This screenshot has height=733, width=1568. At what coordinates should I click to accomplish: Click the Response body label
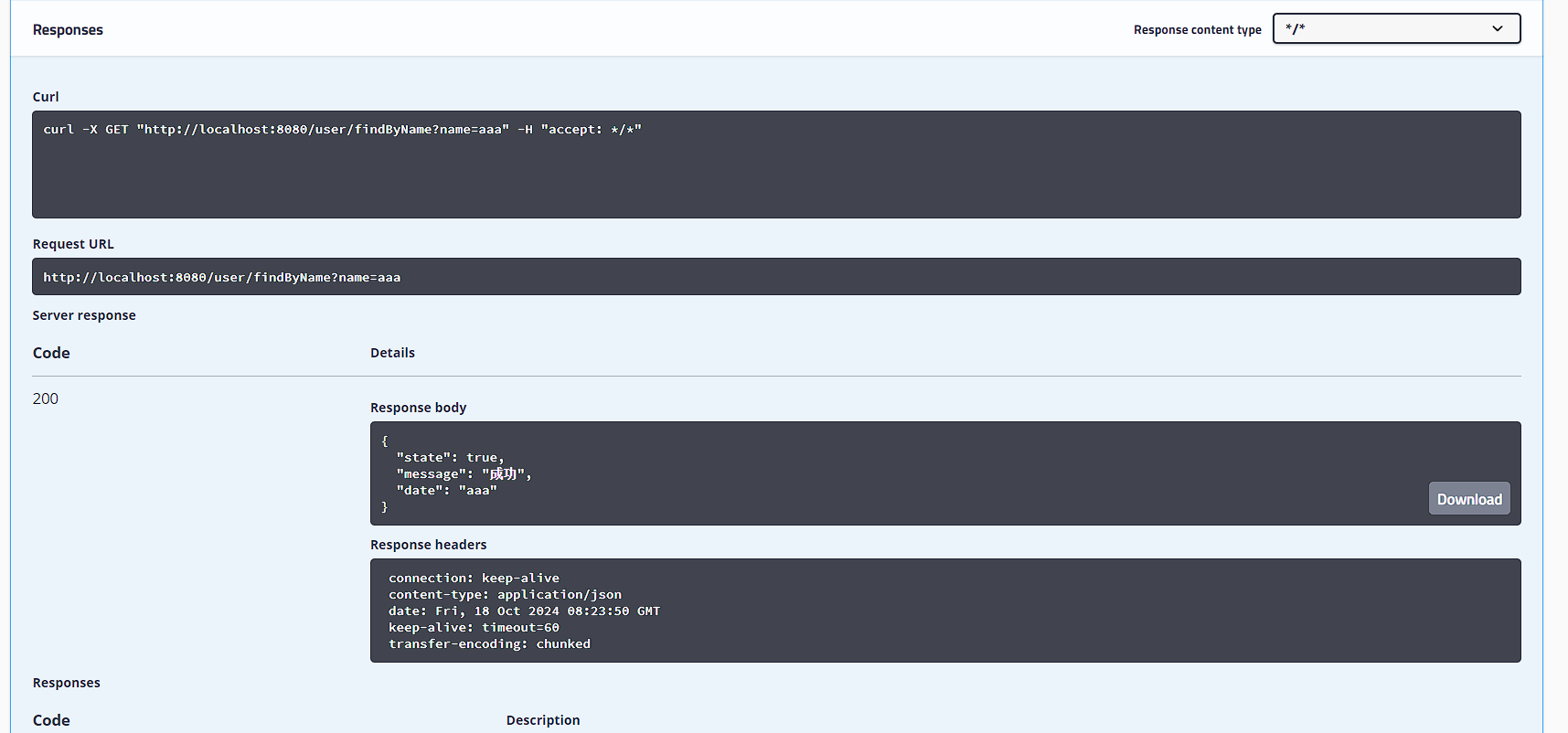[418, 408]
